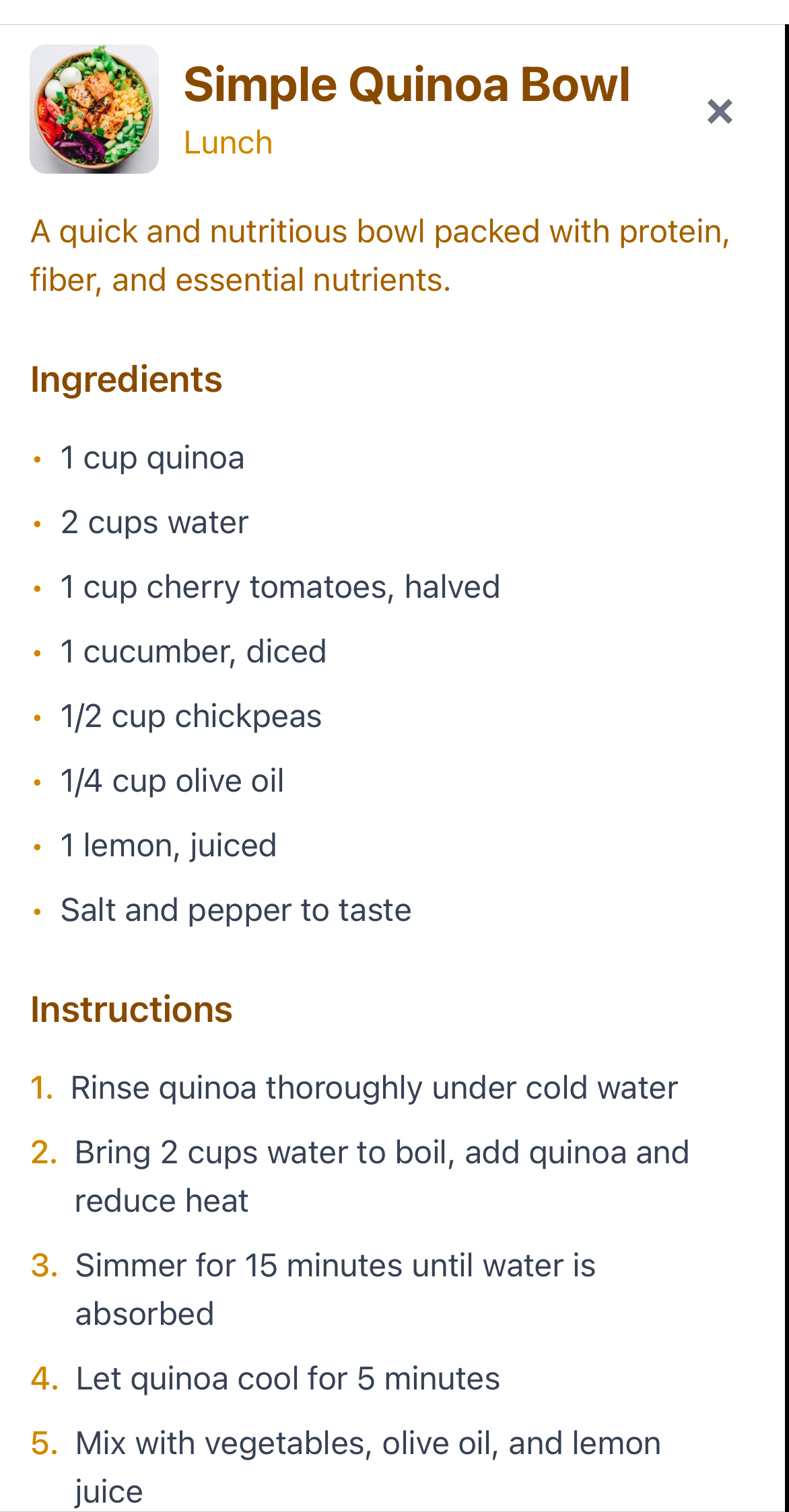The height and width of the screenshot is (1512, 789).
Task: Select step 1 about rinsing quinoa
Action: 374,1088
